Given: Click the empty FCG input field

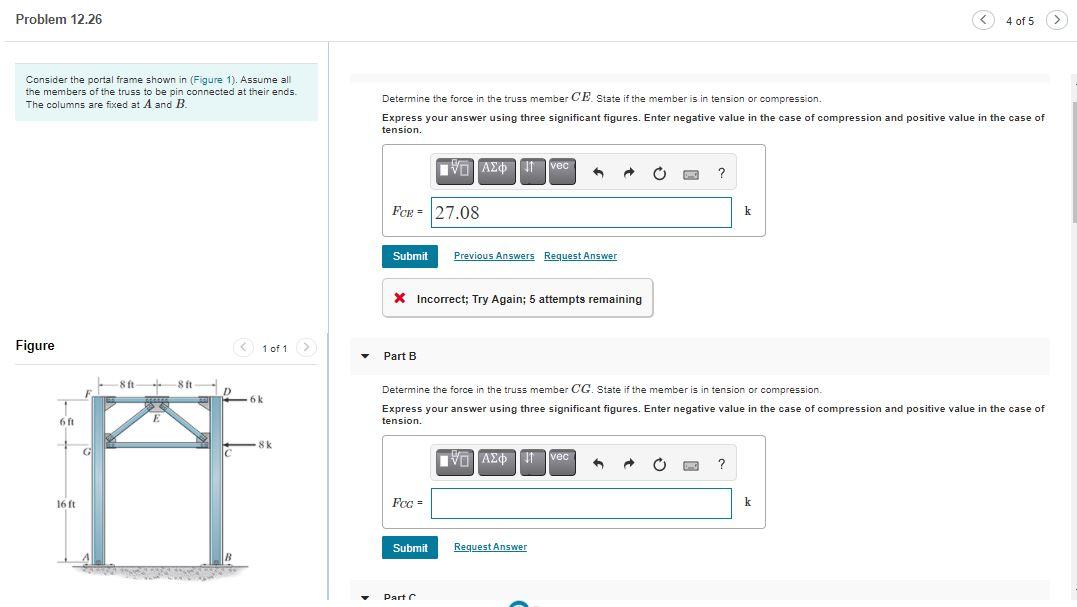Looking at the screenshot, I should coord(581,503).
